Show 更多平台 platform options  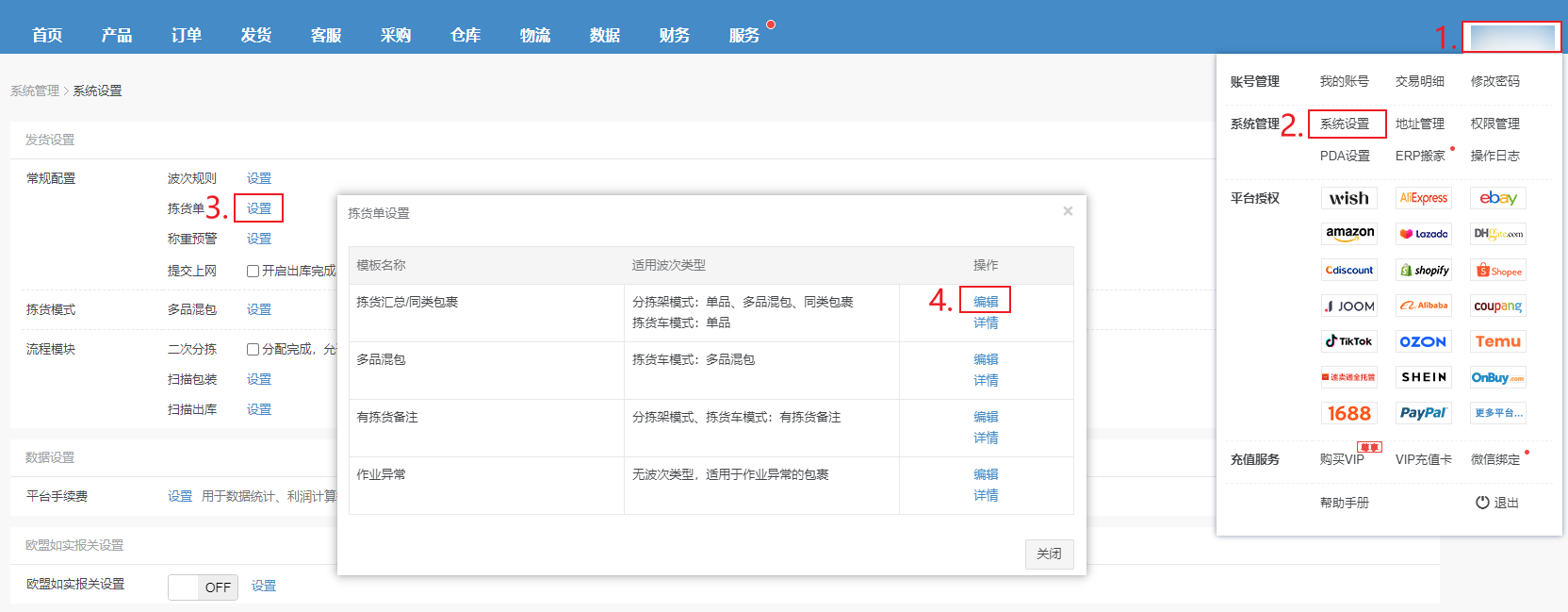point(1497,413)
